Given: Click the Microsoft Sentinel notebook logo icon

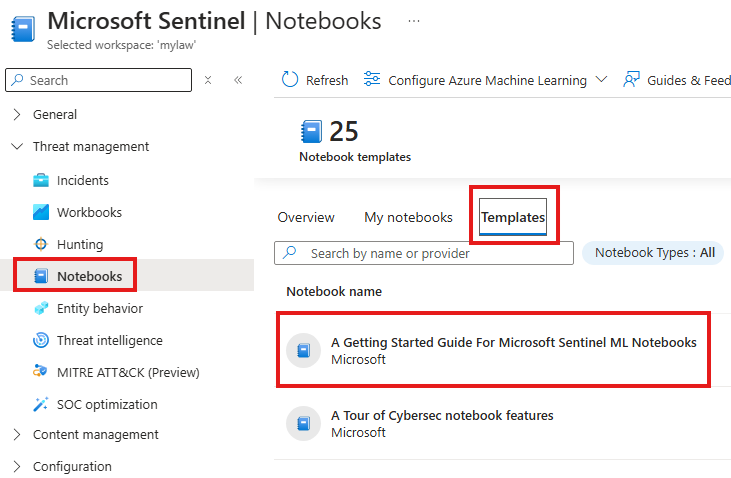Looking at the screenshot, I should 23,29.
